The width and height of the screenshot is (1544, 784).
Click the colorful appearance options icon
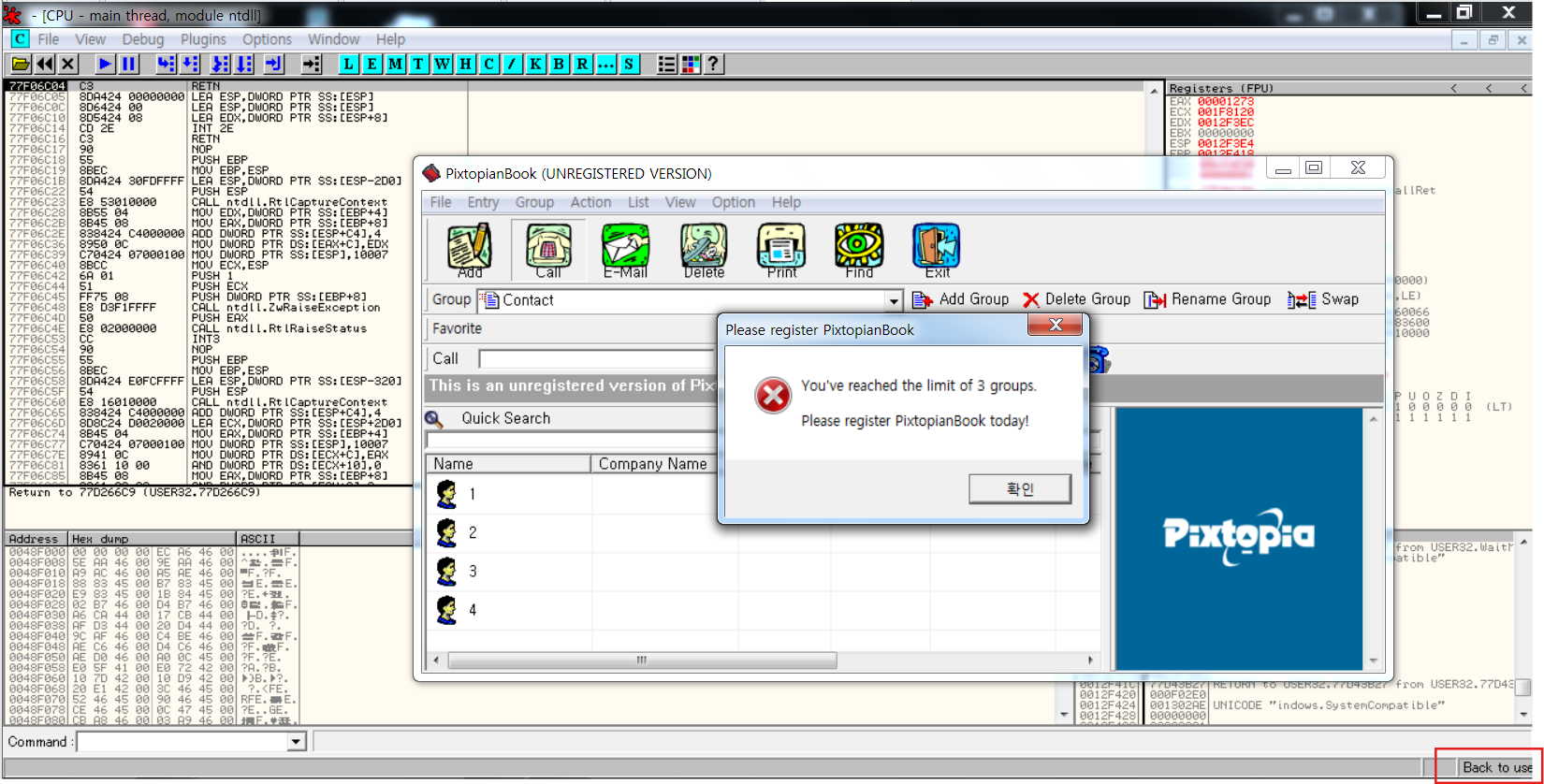[691, 64]
